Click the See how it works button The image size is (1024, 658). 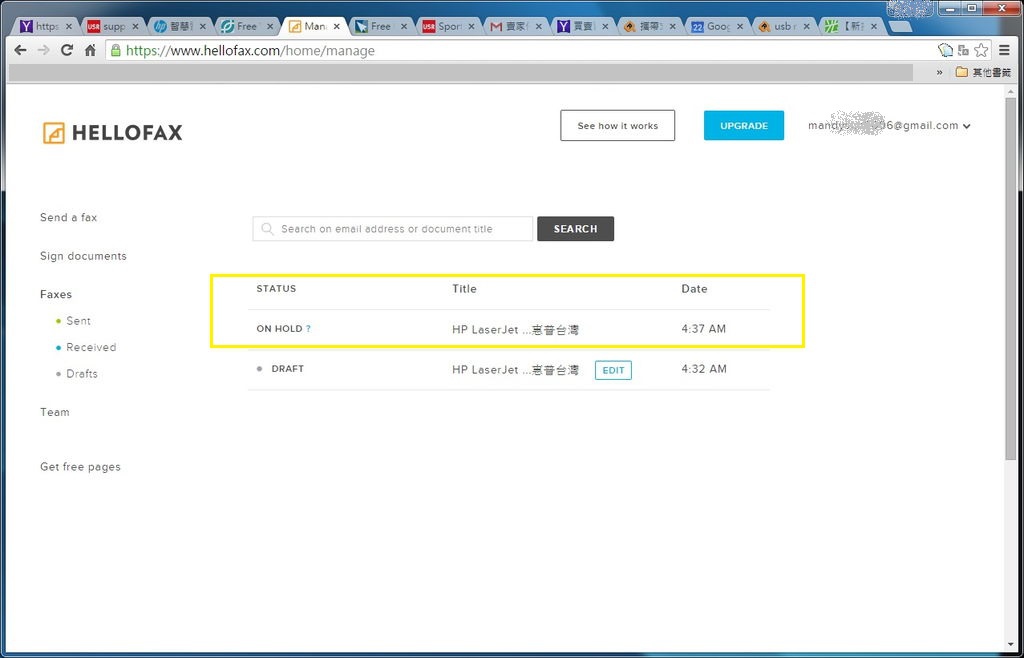tap(617, 125)
